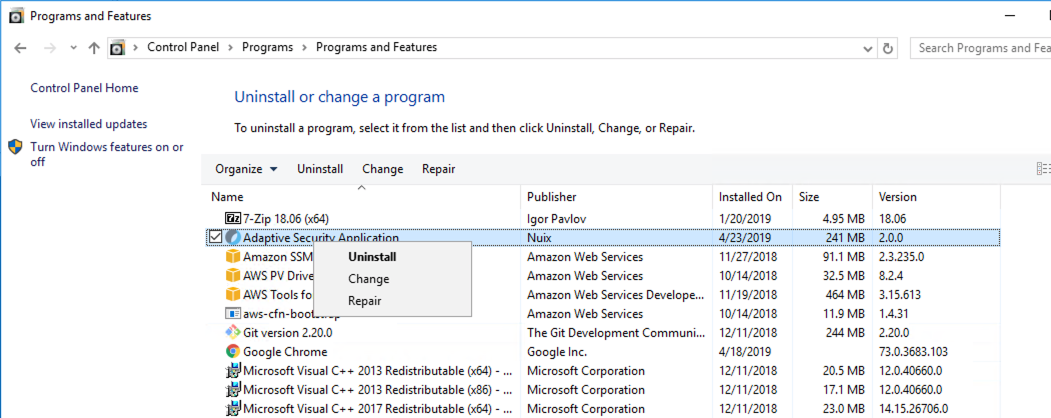The height and width of the screenshot is (418, 1051).
Task: Click Programs and Features breadcrumb
Action: [377, 48]
